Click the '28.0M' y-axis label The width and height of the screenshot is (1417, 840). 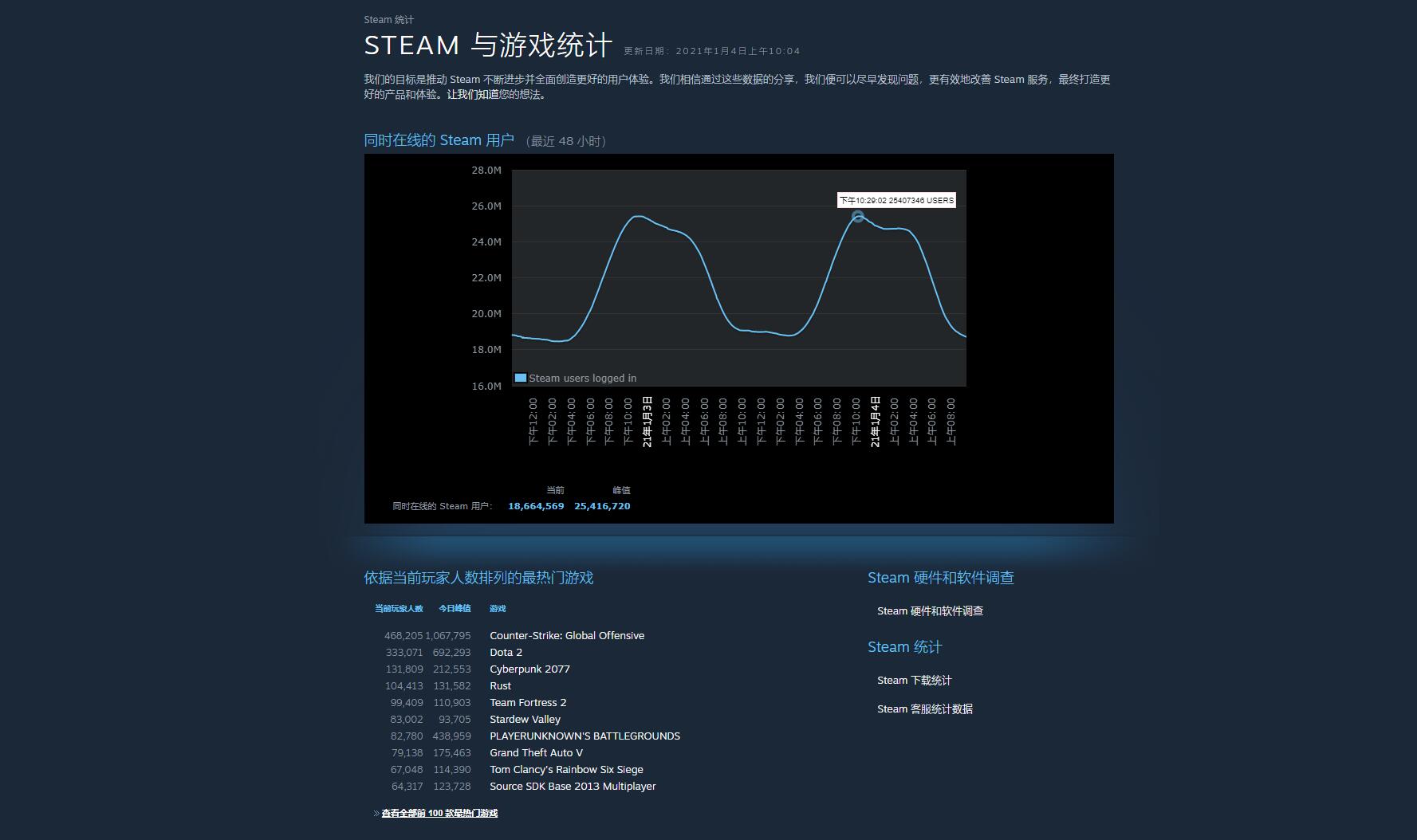[x=486, y=170]
